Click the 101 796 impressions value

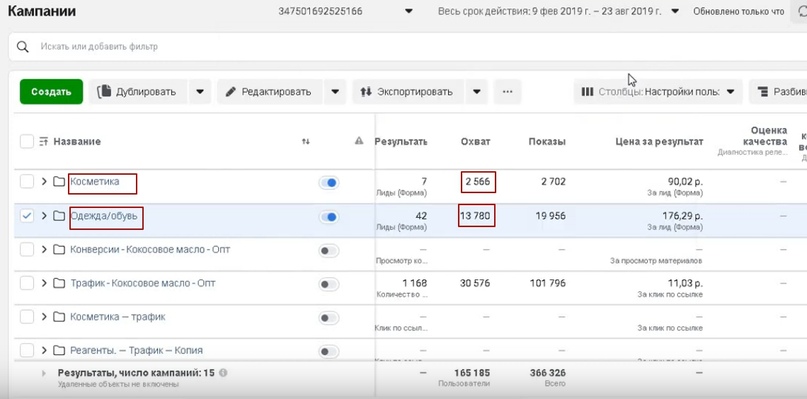(547, 283)
